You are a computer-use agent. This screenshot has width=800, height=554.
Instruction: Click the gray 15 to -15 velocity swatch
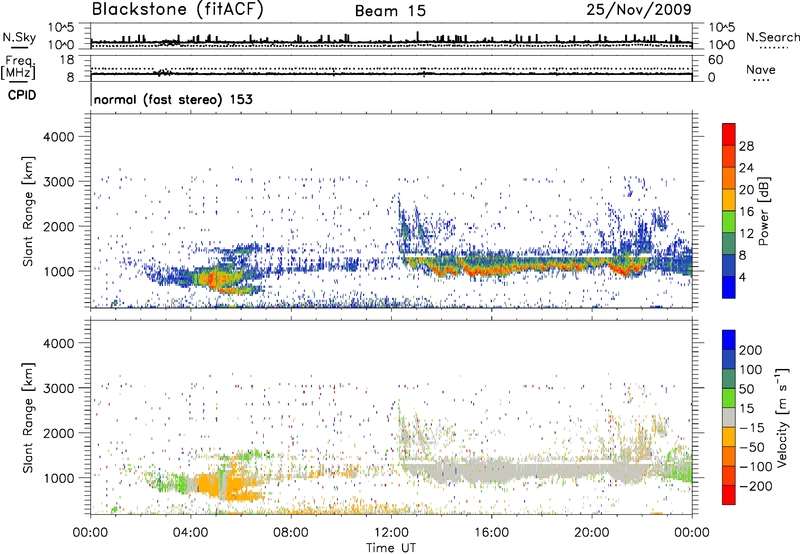[x=729, y=417]
